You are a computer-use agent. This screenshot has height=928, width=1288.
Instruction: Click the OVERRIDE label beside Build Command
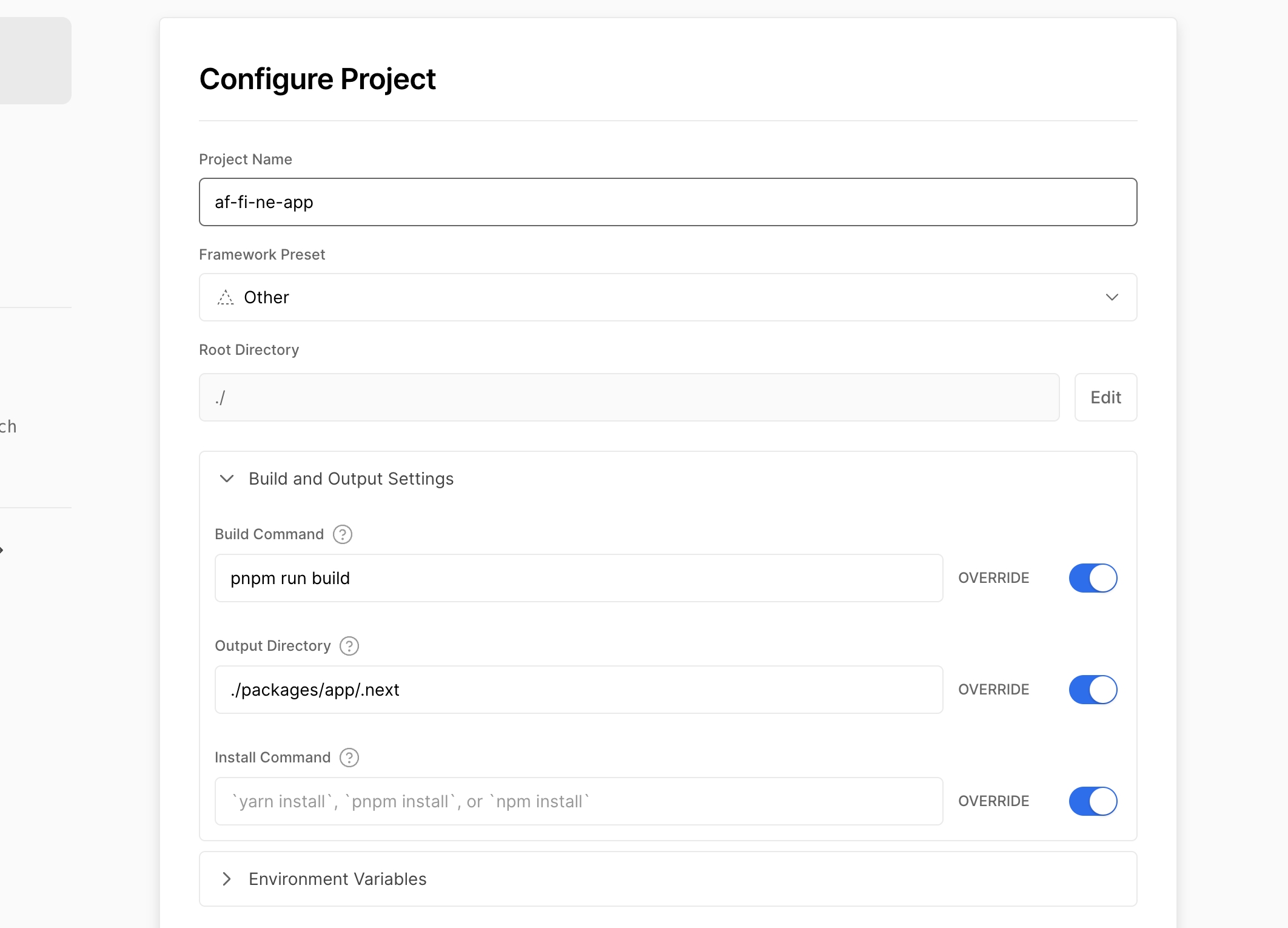tap(993, 578)
